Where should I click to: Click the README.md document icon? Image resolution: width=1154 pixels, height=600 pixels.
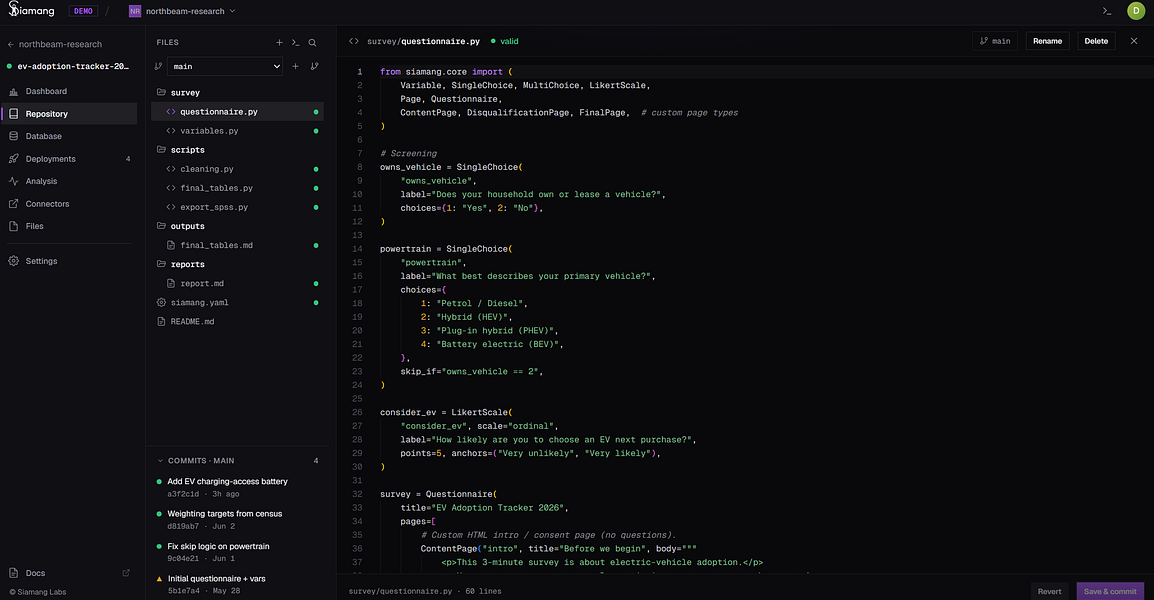pyautogui.click(x=161, y=322)
